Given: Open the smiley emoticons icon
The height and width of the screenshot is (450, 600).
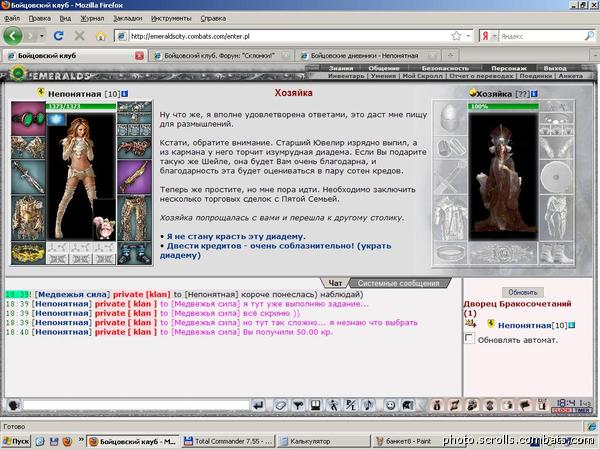Looking at the screenshot, I should (390, 405).
